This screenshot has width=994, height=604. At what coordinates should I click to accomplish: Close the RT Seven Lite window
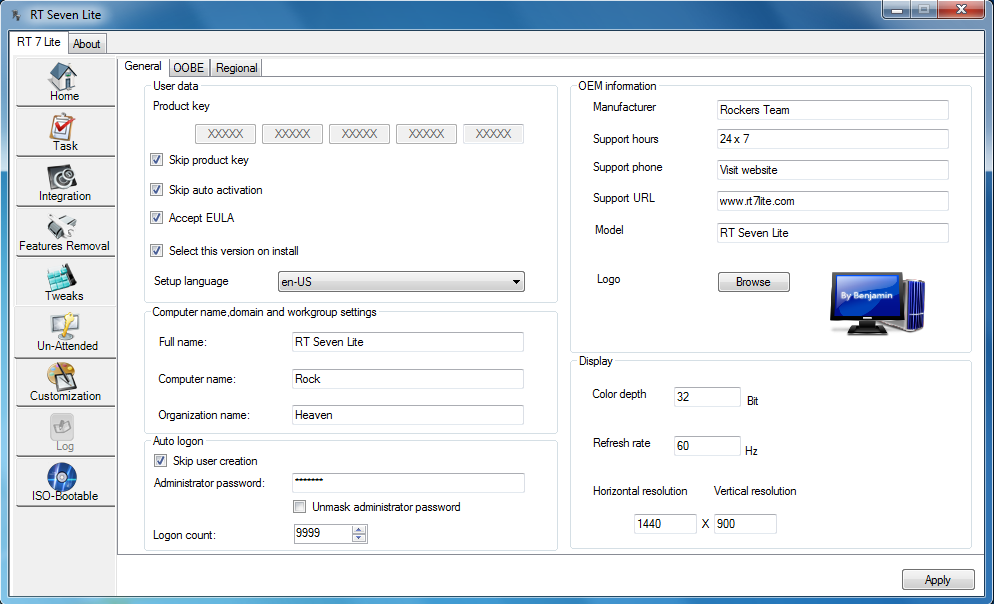click(x=961, y=10)
